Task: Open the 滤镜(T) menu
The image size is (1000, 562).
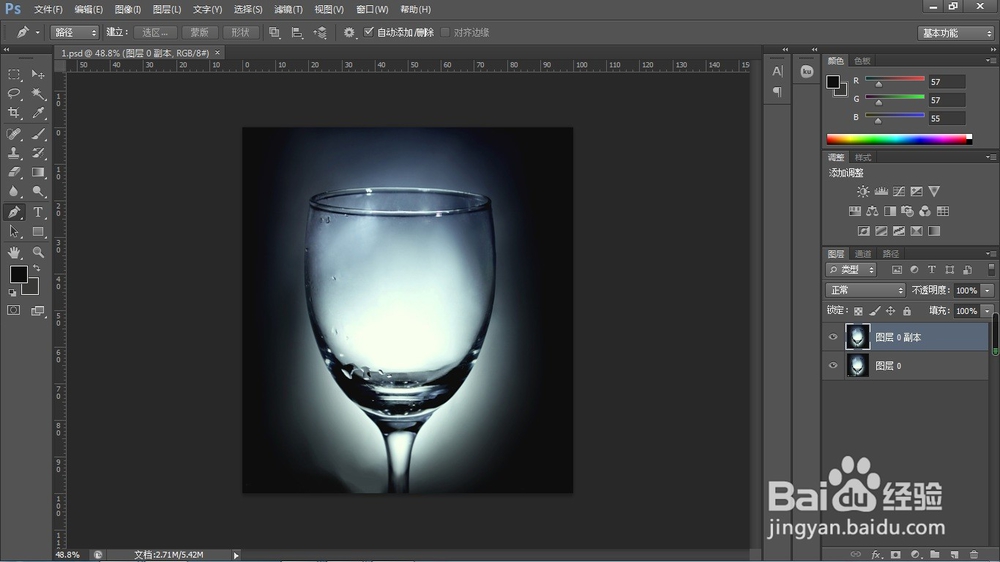Action: (x=288, y=10)
